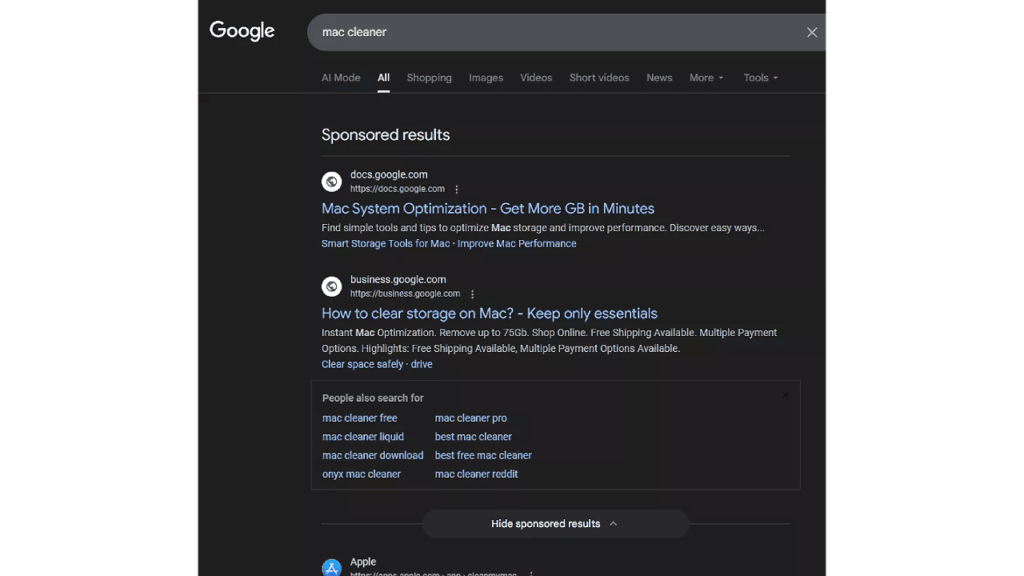The image size is (1024, 576).
Task: Click the Apple result site name
Action: (x=363, y=562)
